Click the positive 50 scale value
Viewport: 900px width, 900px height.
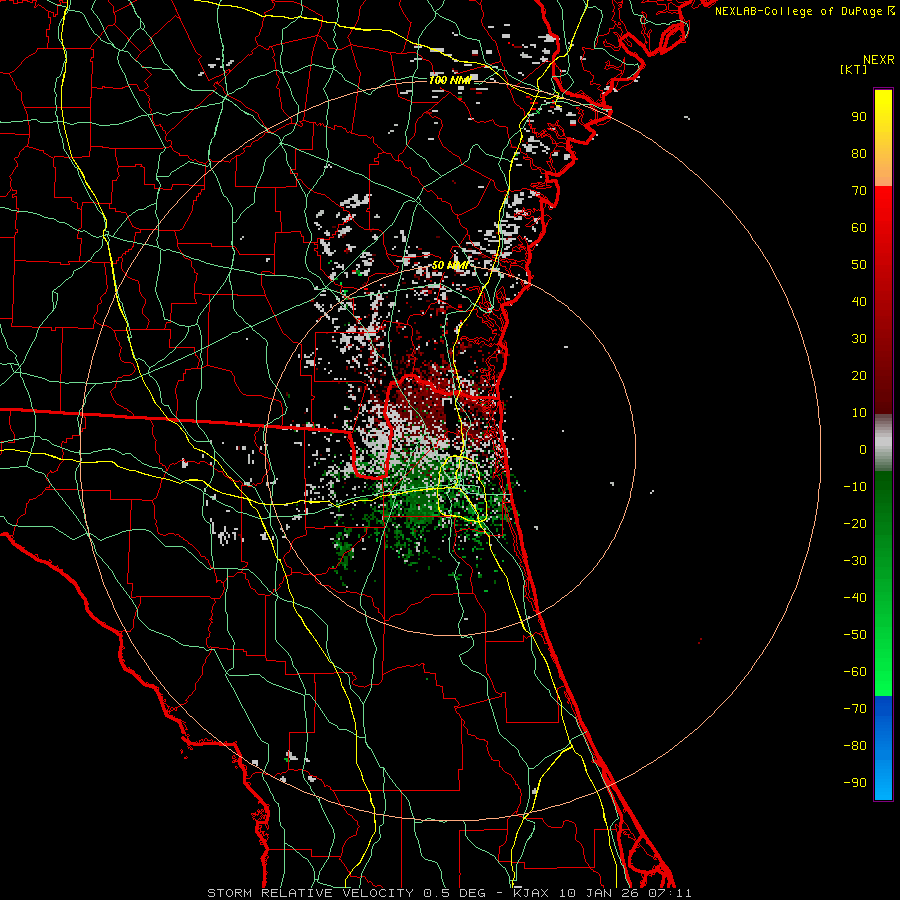pos(859,265)
